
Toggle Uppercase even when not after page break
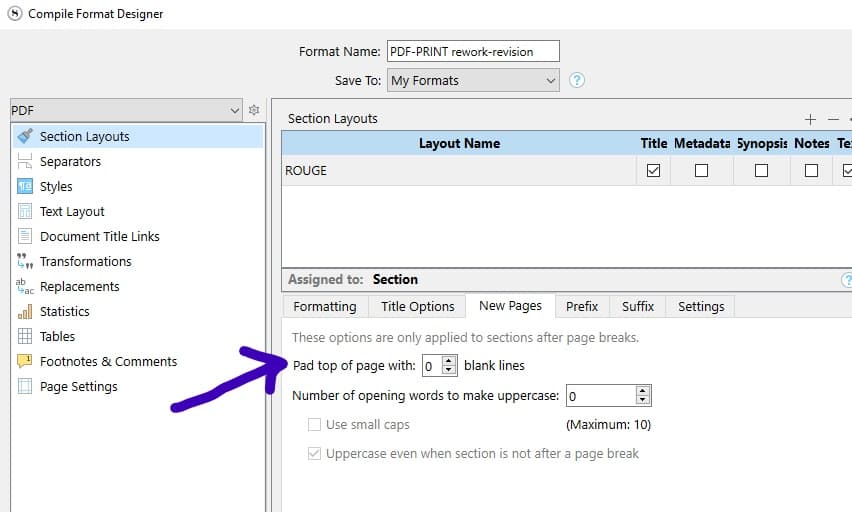click(x=315, y=453)
